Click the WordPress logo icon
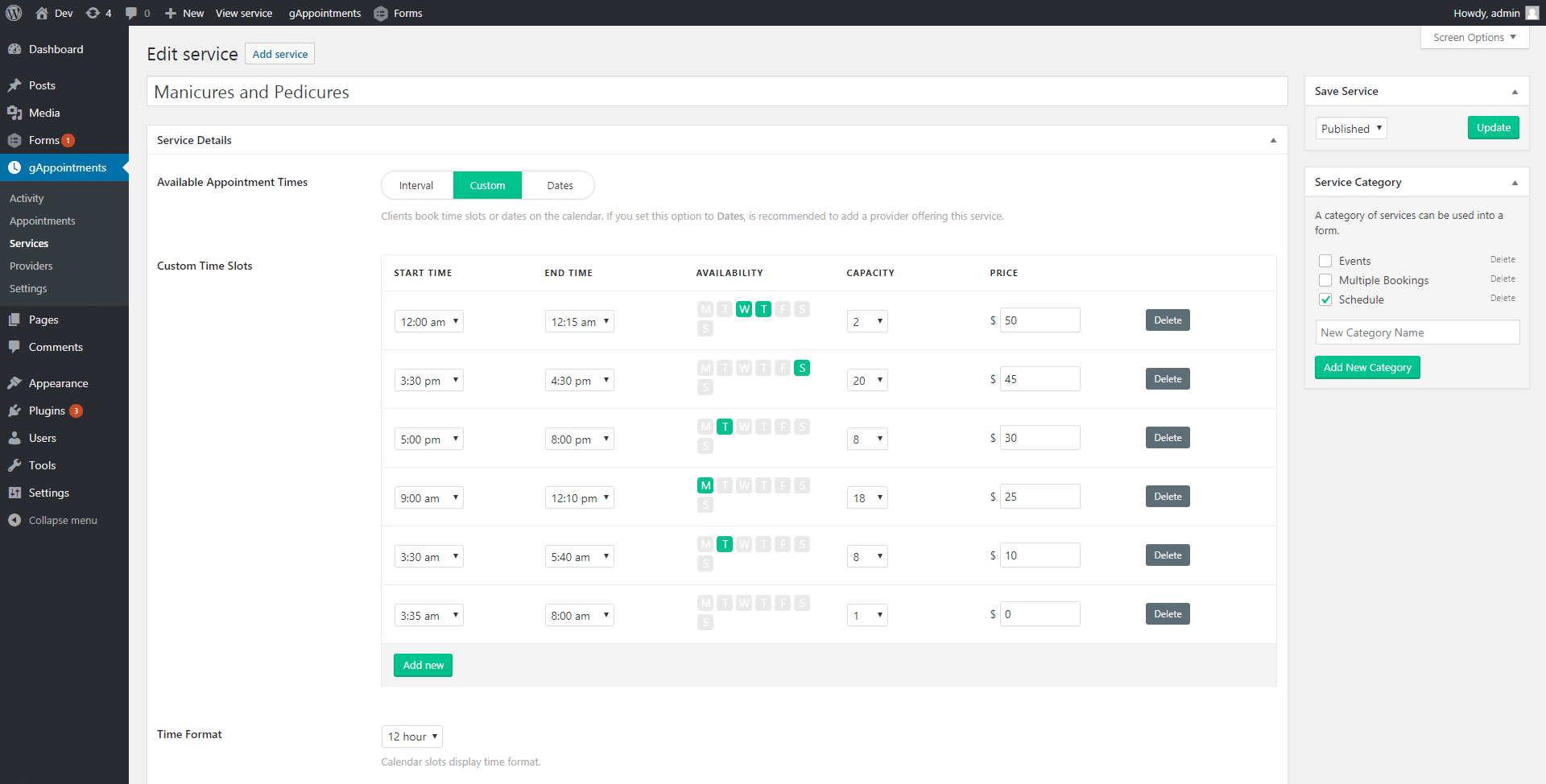The height and width of the screenshot is (784, 1546). click(x=14, y=13)
